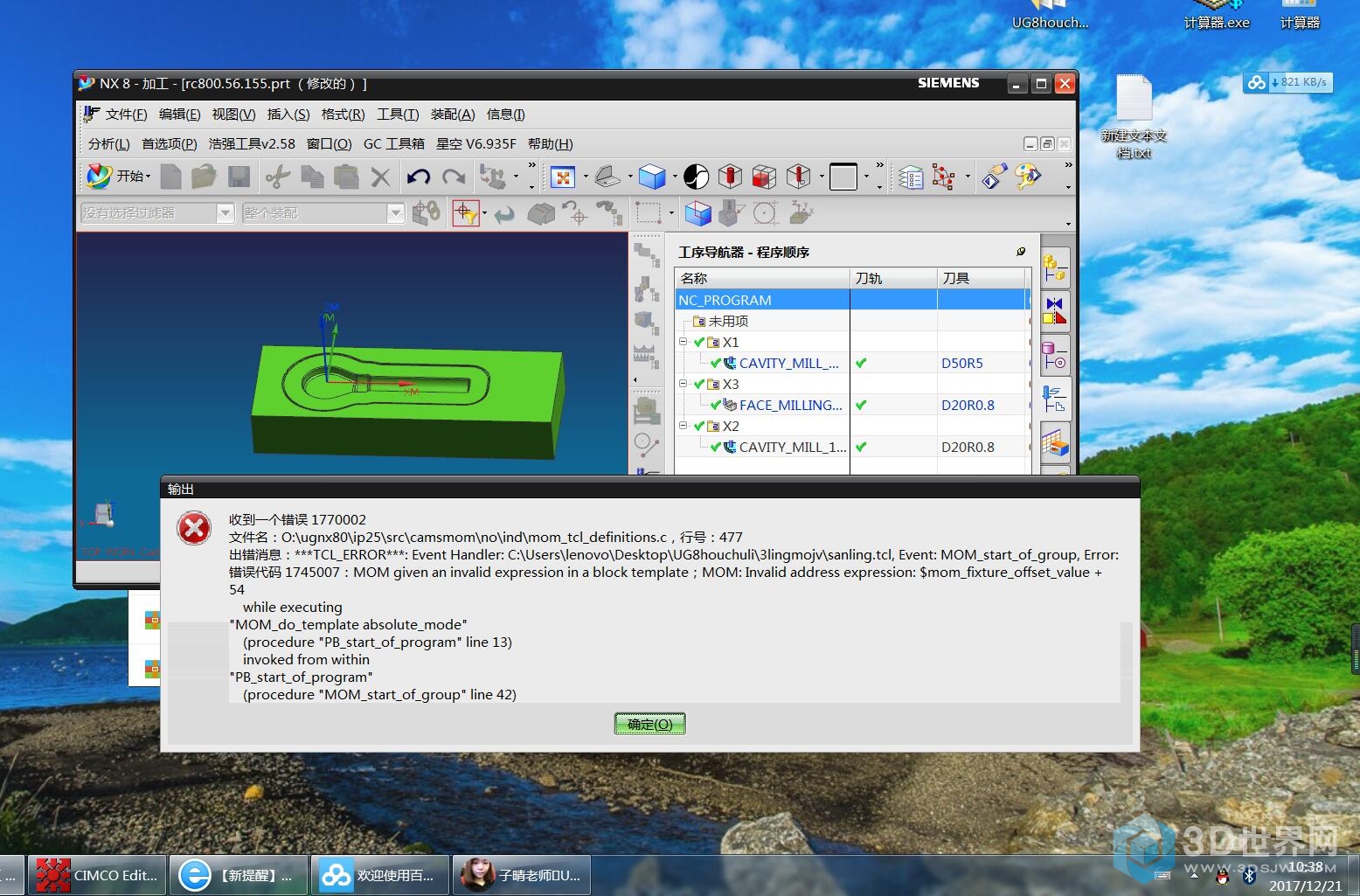Collapse the X2 program group

coord(683,426)
